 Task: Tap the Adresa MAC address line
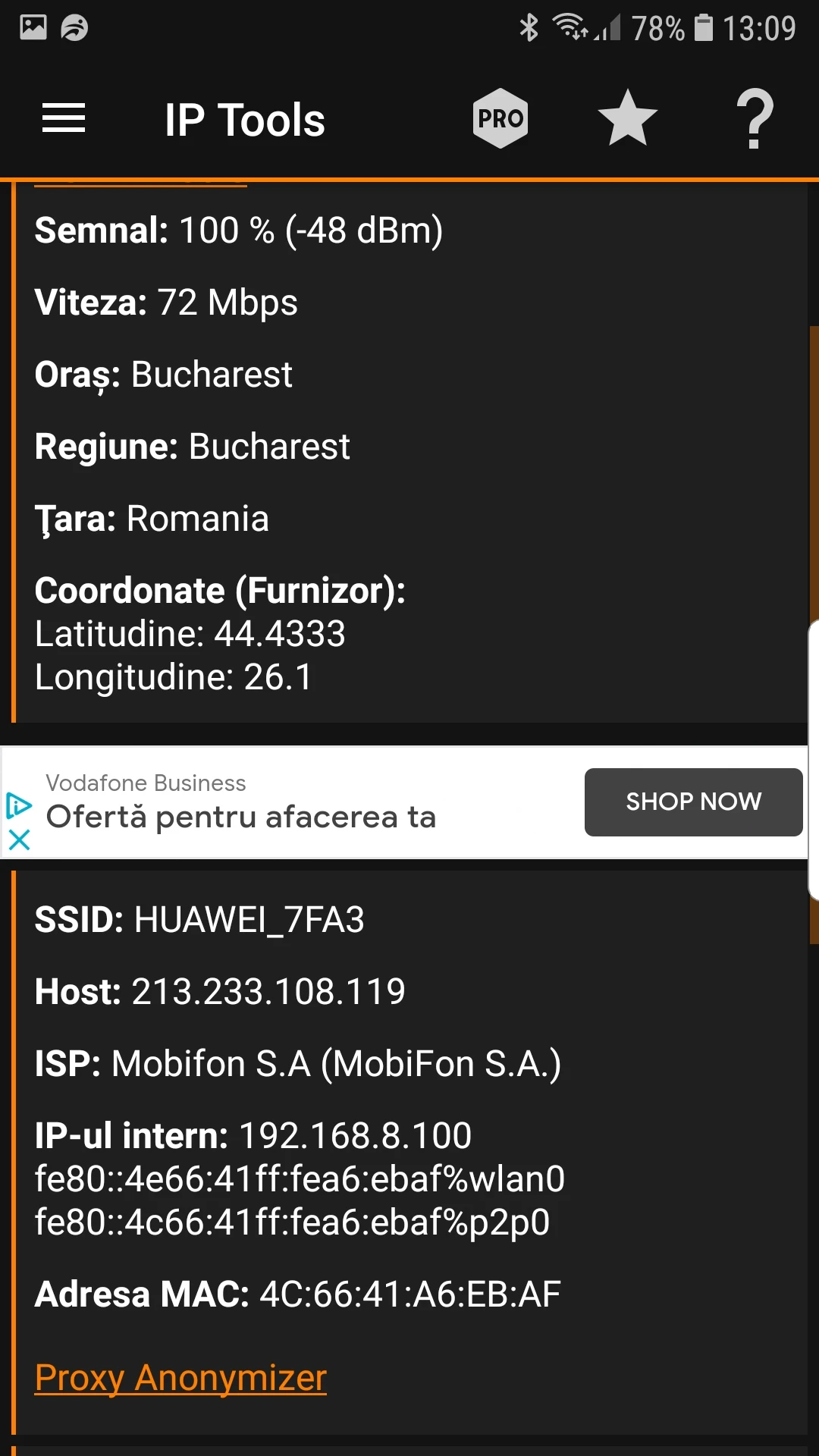[297, 1294]
